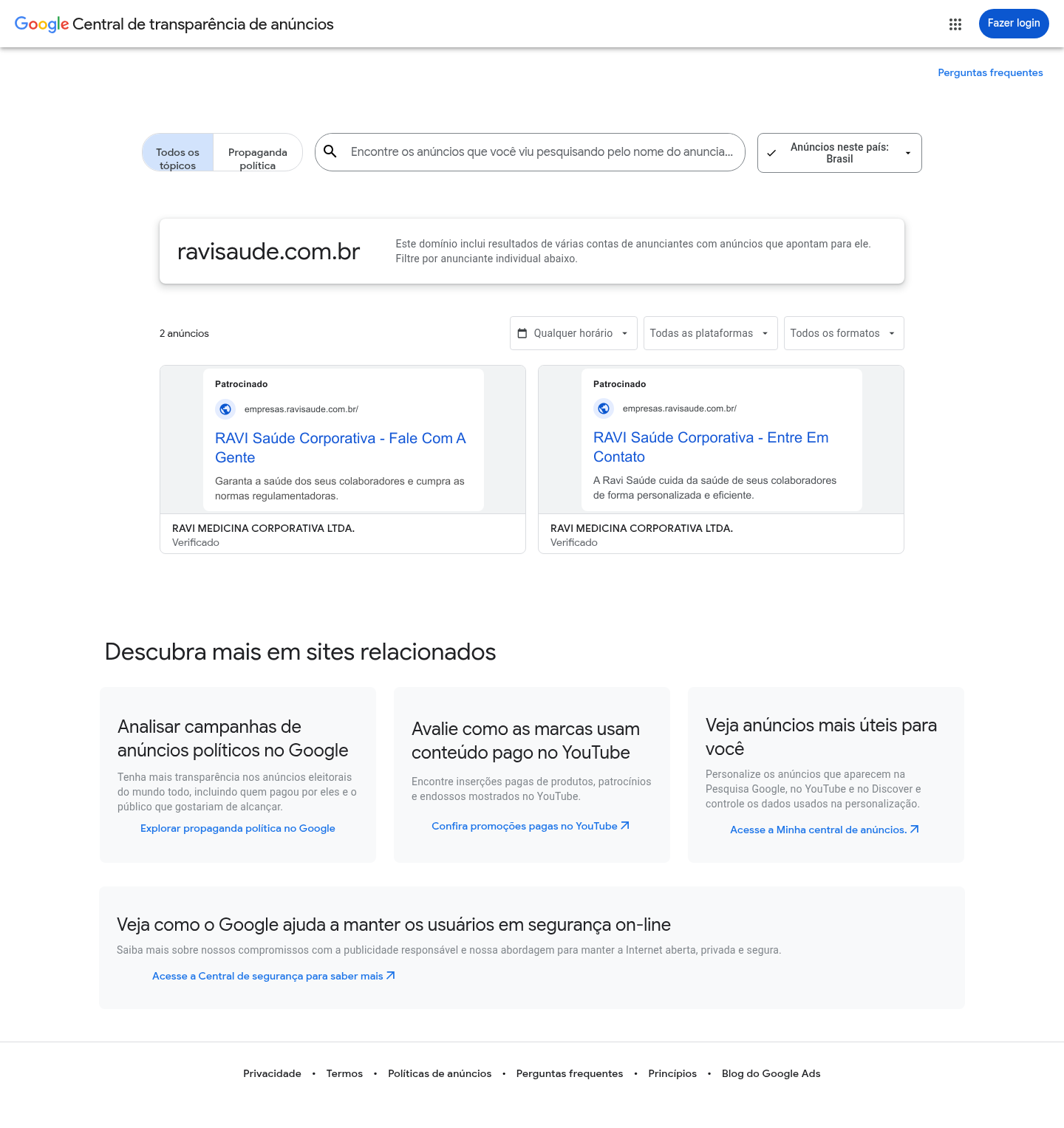Open Perguntas frequentes link at top right
Viewport: 1064px width, 1128px height.
point(990,72)
